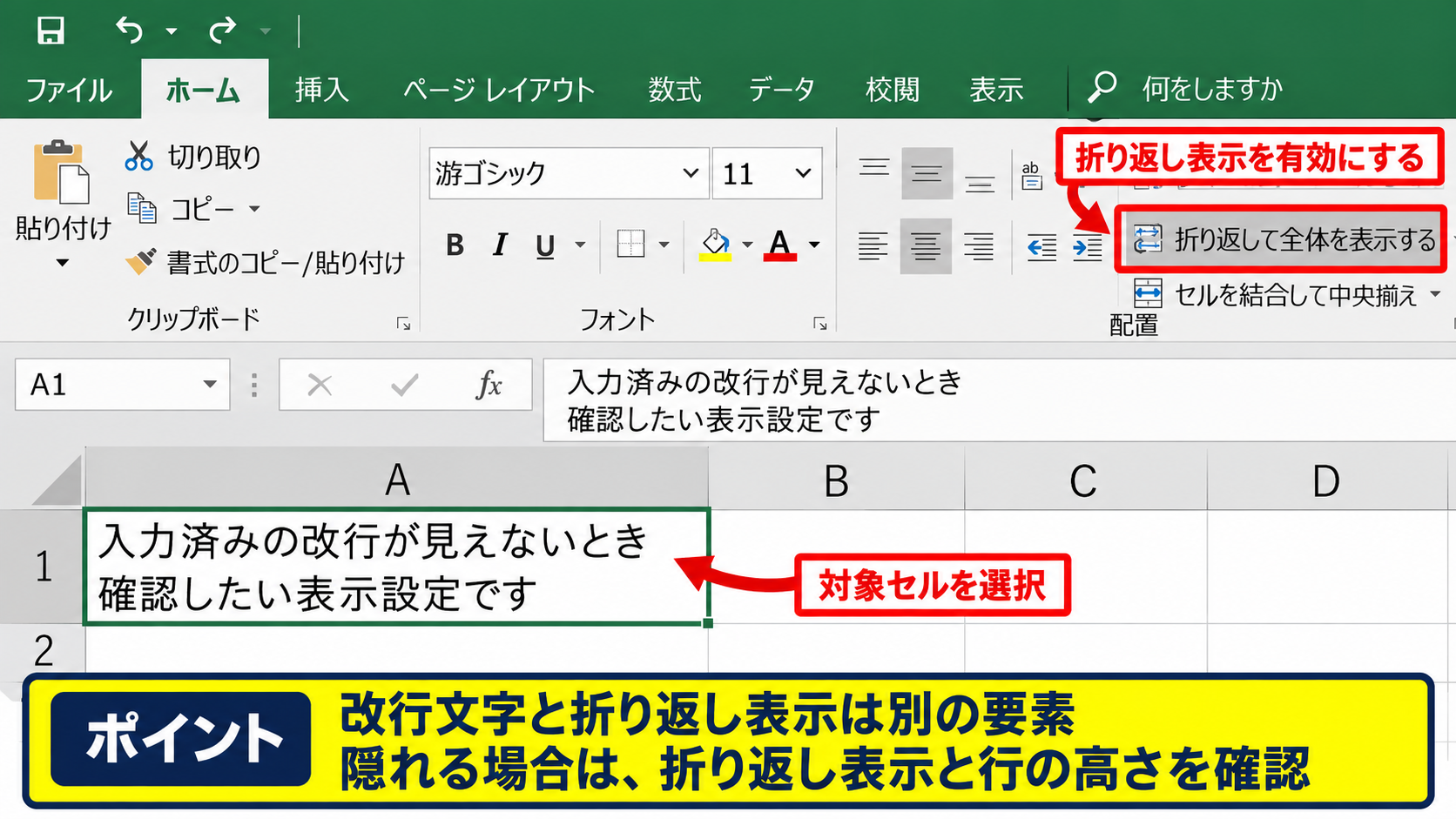
Task: Toggle Bold formatting
Action: click(x=455, y=245)
